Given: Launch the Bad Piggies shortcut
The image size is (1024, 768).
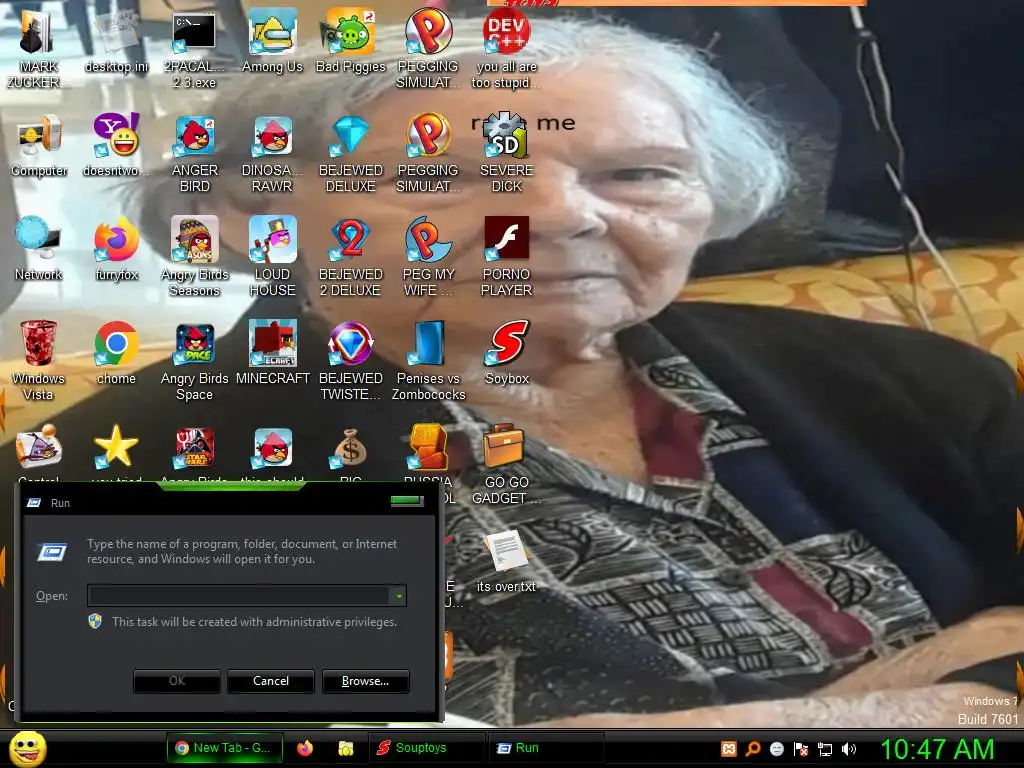Looking at the screenshot, I should pyautogui.click(x=351, y=41).
